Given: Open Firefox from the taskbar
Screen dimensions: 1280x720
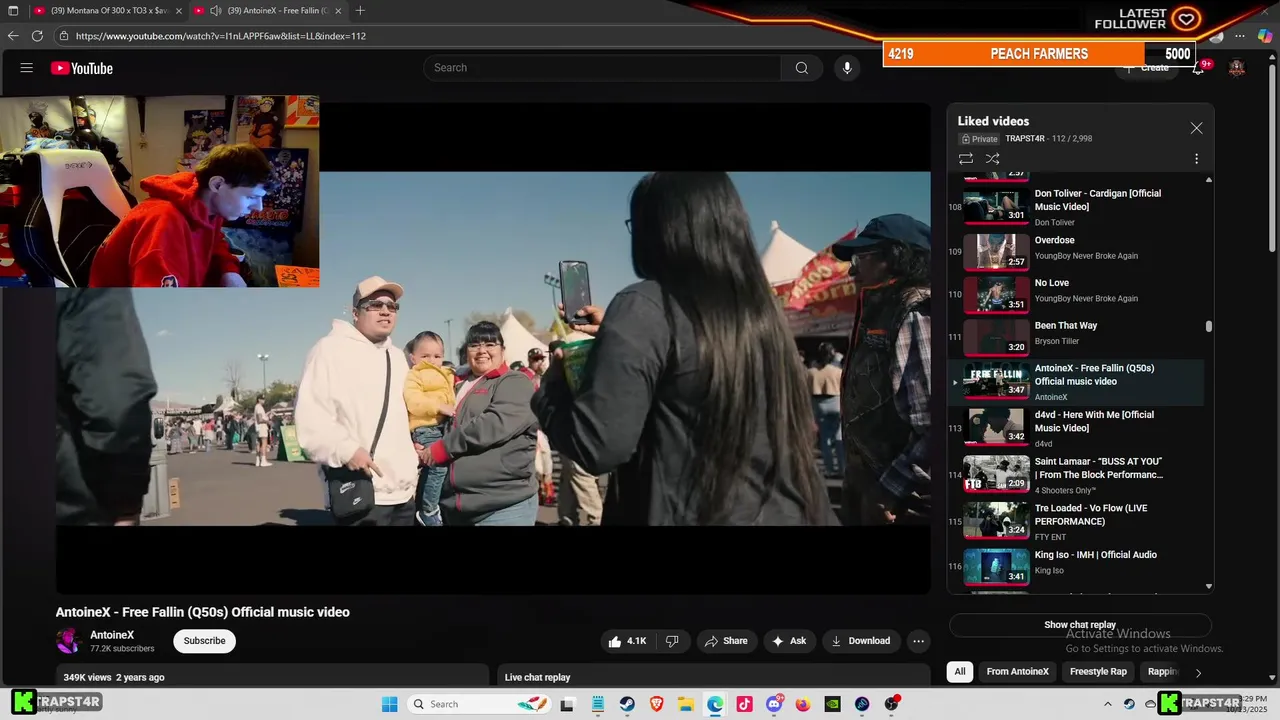Looking at the screenshot, I should [803, 704].
